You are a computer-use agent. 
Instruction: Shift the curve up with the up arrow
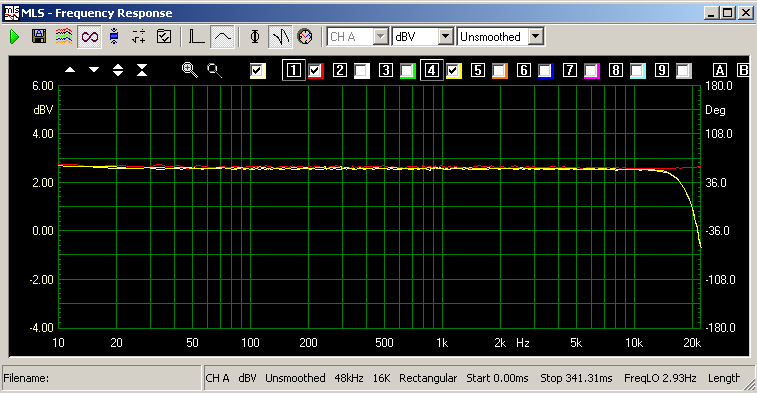click(x=70, y=70)
